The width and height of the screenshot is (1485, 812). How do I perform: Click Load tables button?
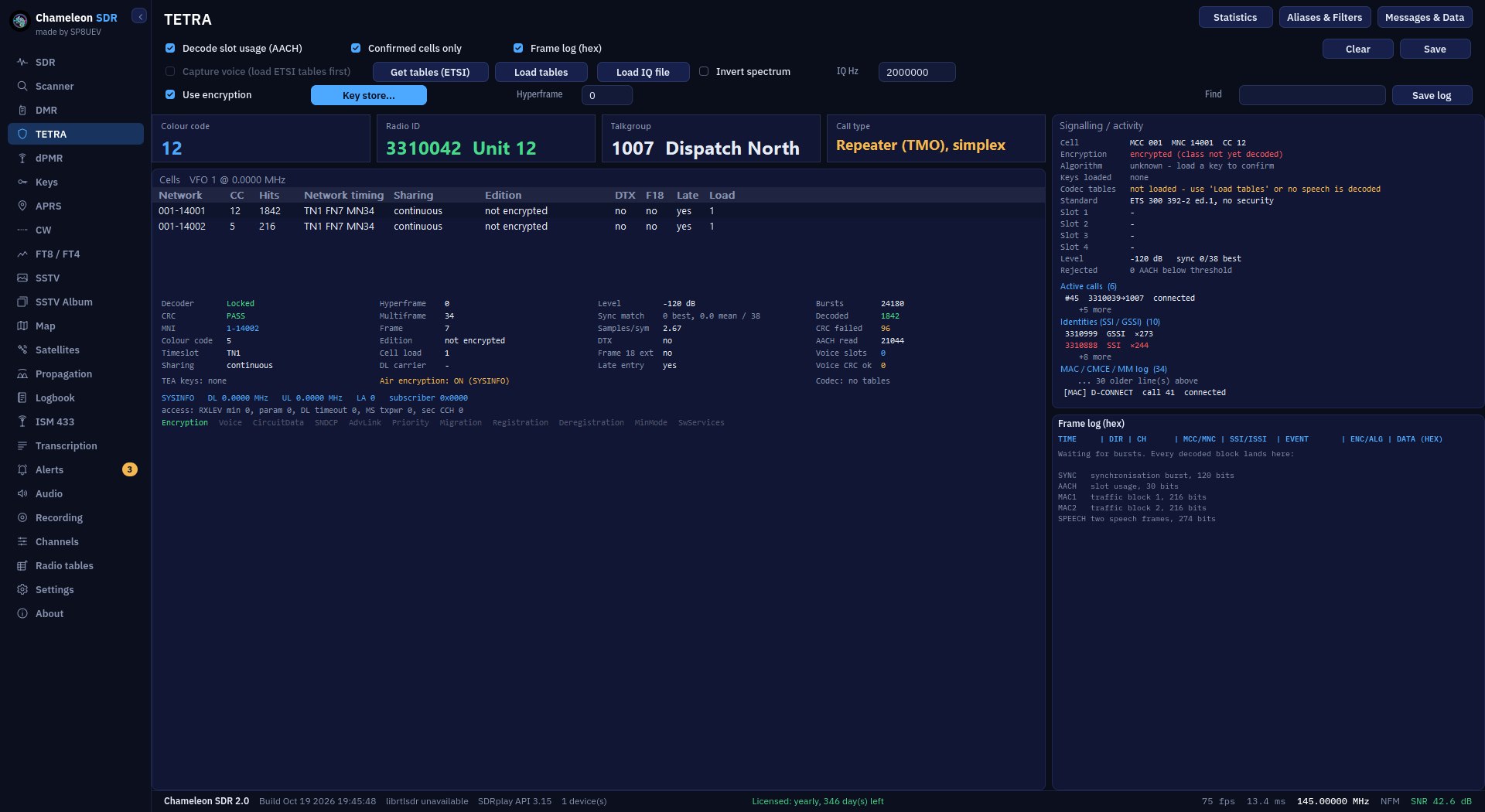click(541, 72)
